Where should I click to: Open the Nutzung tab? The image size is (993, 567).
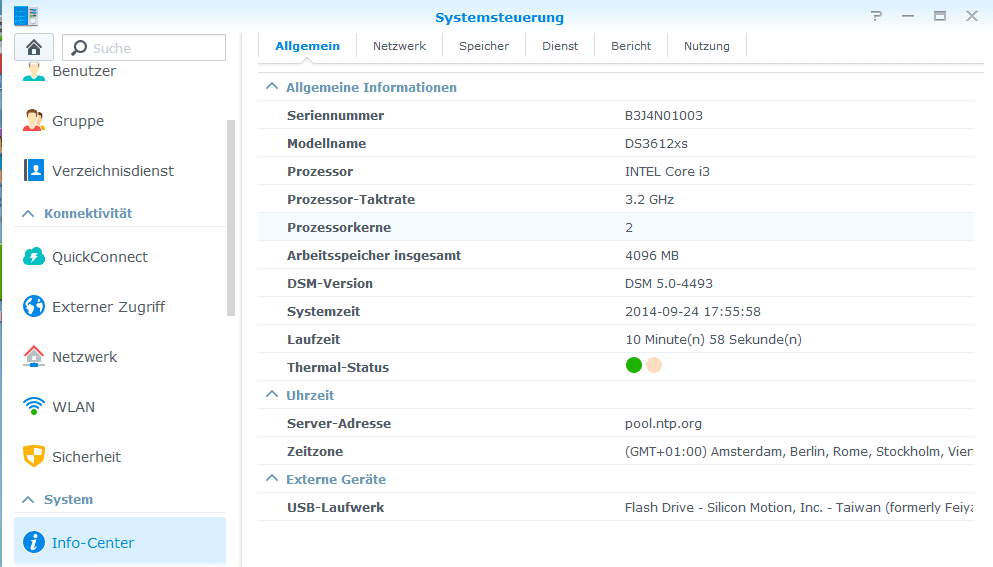click(x=706, y=46)
